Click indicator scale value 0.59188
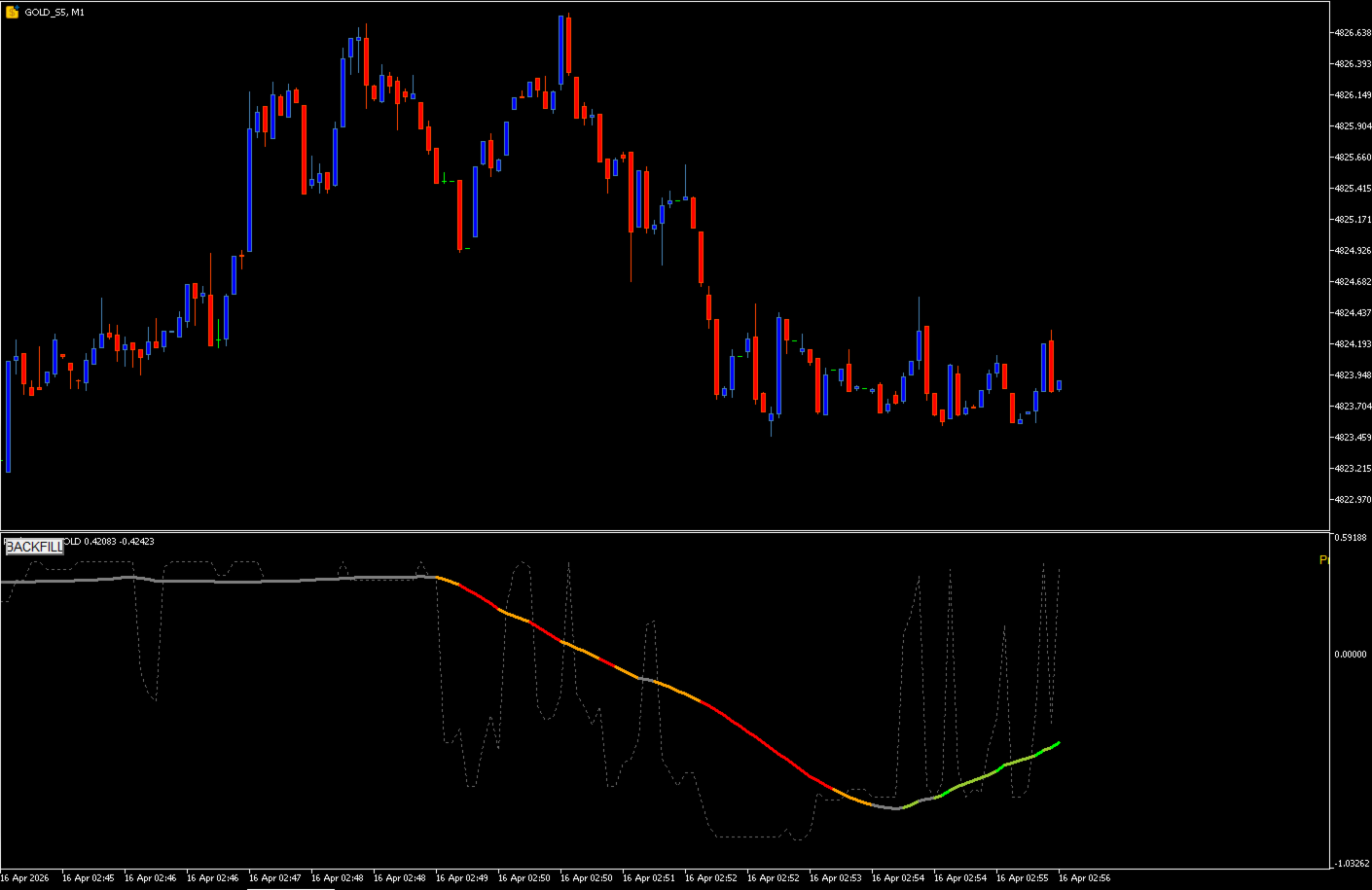This screenshot has height=890, width=1372. (1352, 538)
